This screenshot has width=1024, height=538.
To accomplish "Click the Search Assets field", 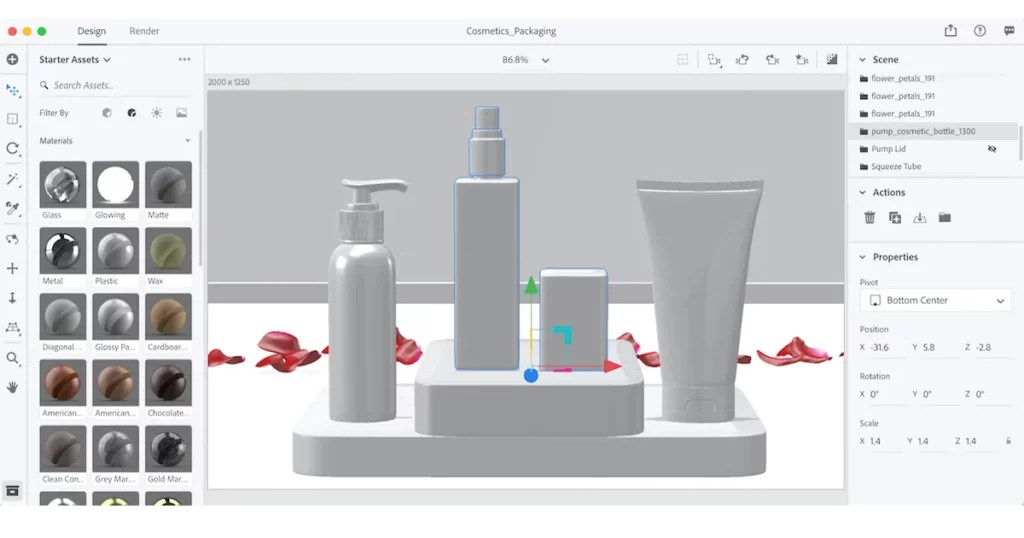I will point(115,86).
